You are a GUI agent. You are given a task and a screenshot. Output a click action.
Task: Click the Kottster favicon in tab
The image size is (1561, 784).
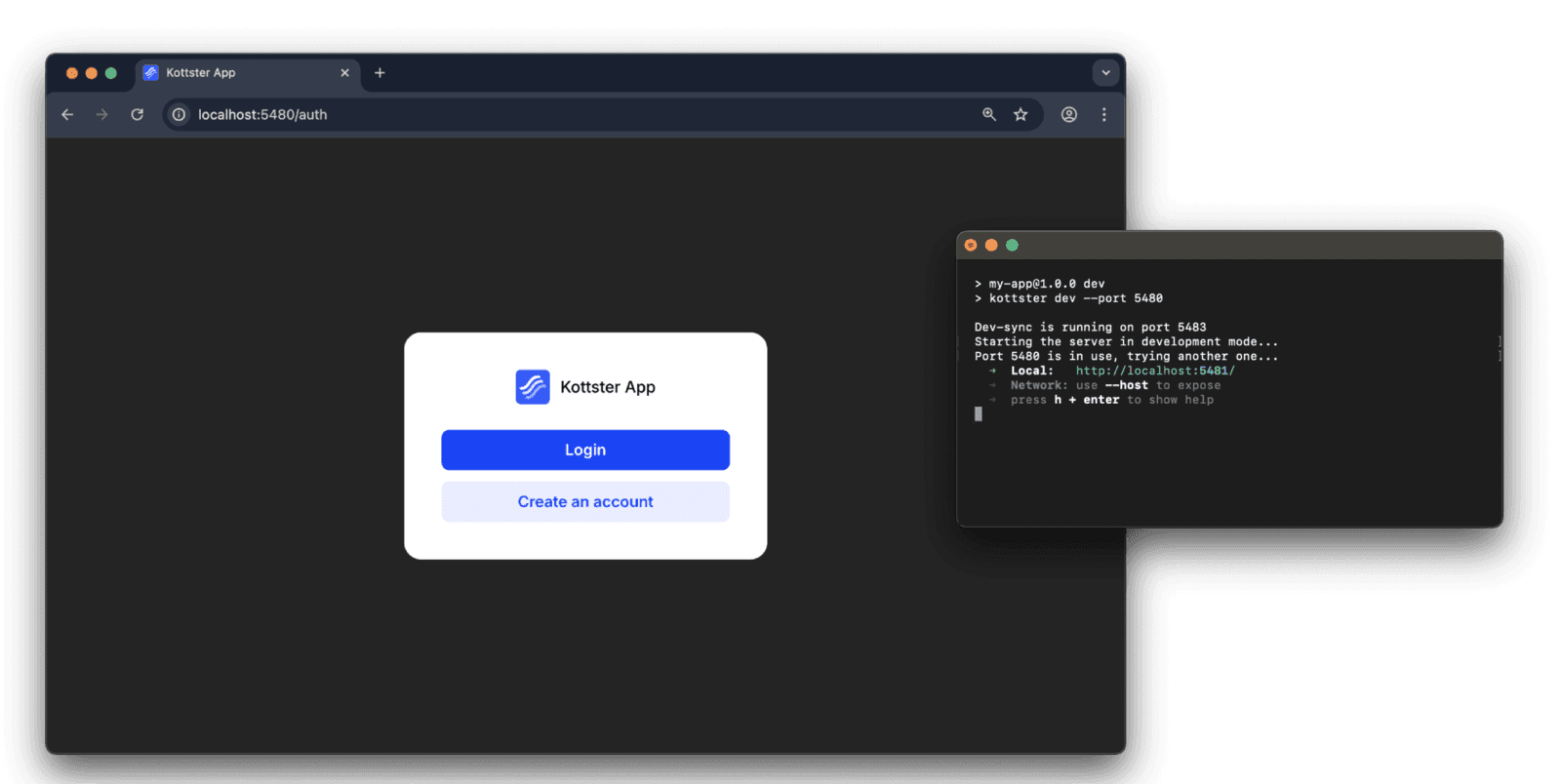click(150, 73)
